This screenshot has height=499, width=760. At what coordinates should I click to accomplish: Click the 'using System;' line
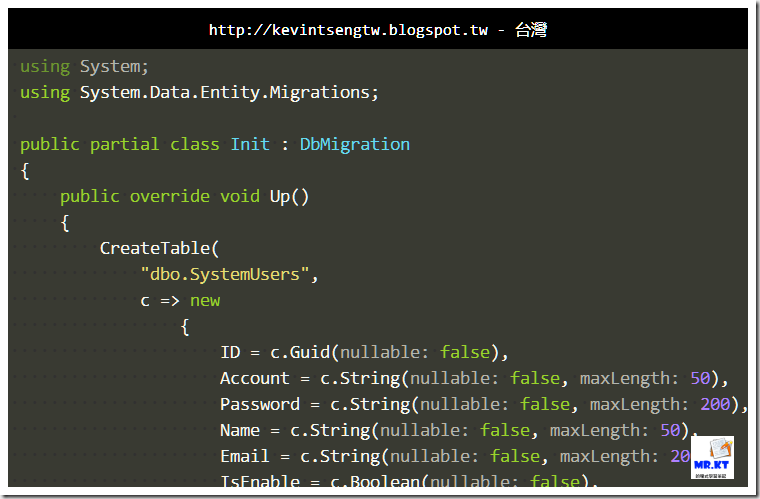click(x=84, y=66)
